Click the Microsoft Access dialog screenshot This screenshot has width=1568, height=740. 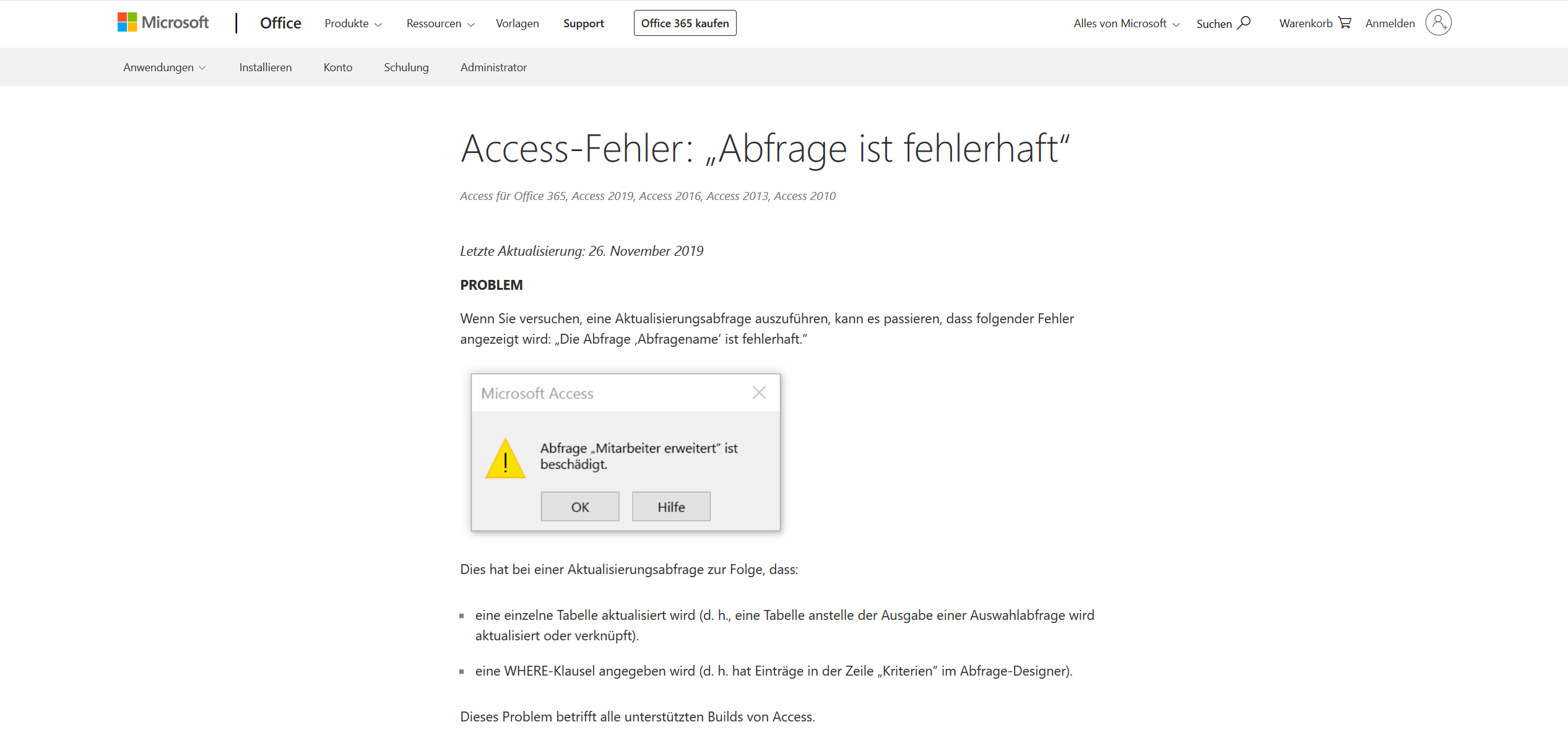pos(625,452)
